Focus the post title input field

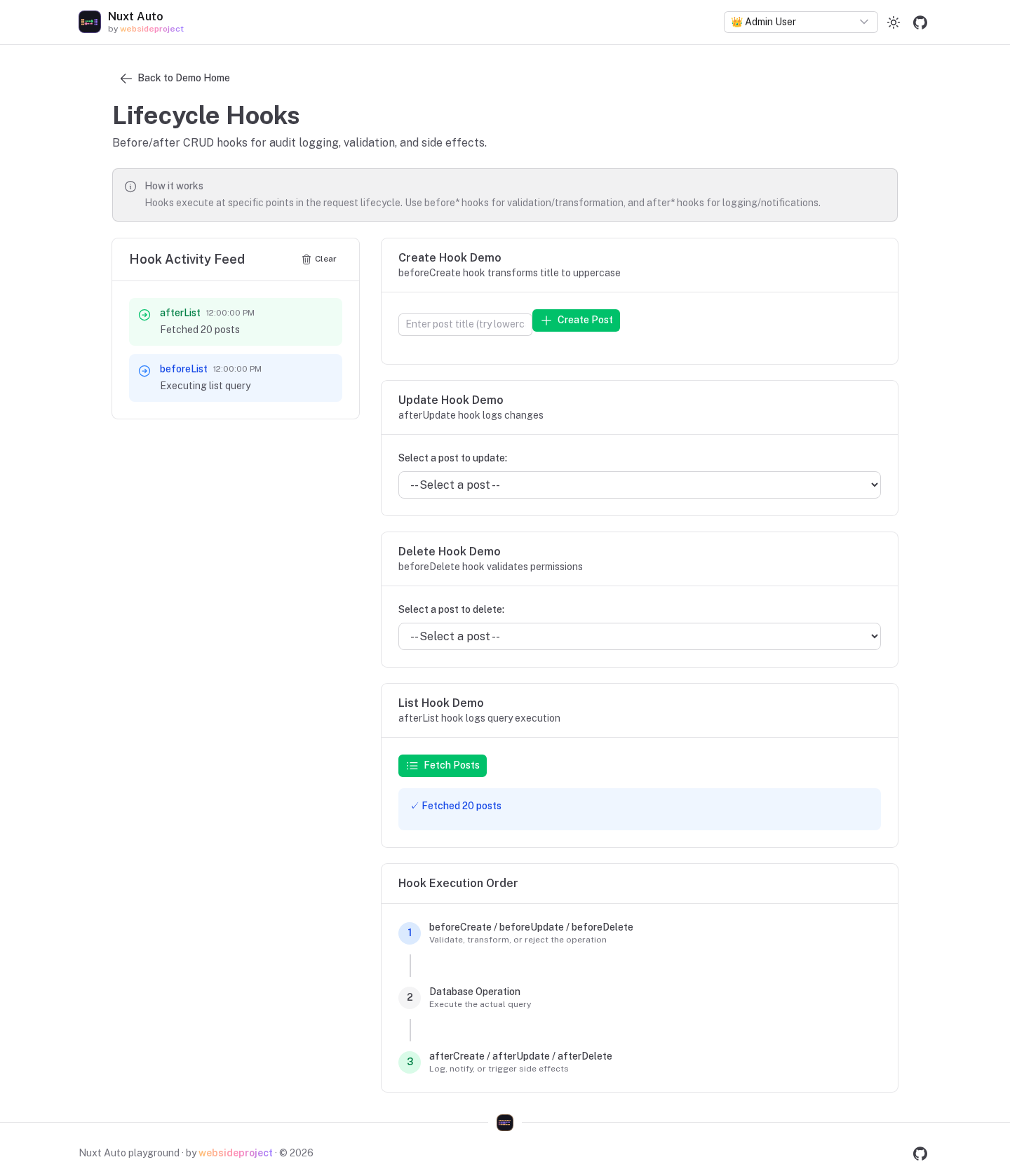coord(465,325)
